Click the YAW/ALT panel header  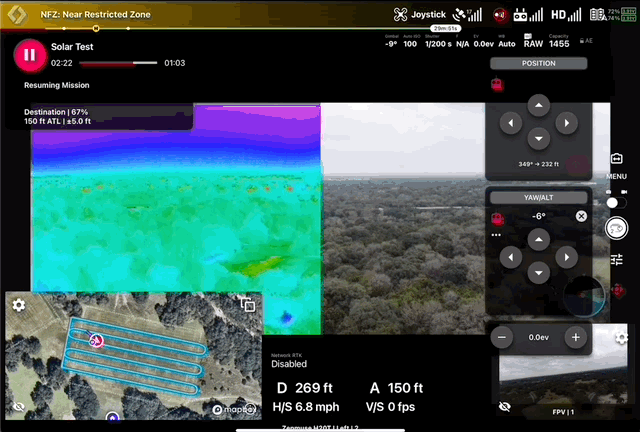pyautogui.click(x=538, y=198)
